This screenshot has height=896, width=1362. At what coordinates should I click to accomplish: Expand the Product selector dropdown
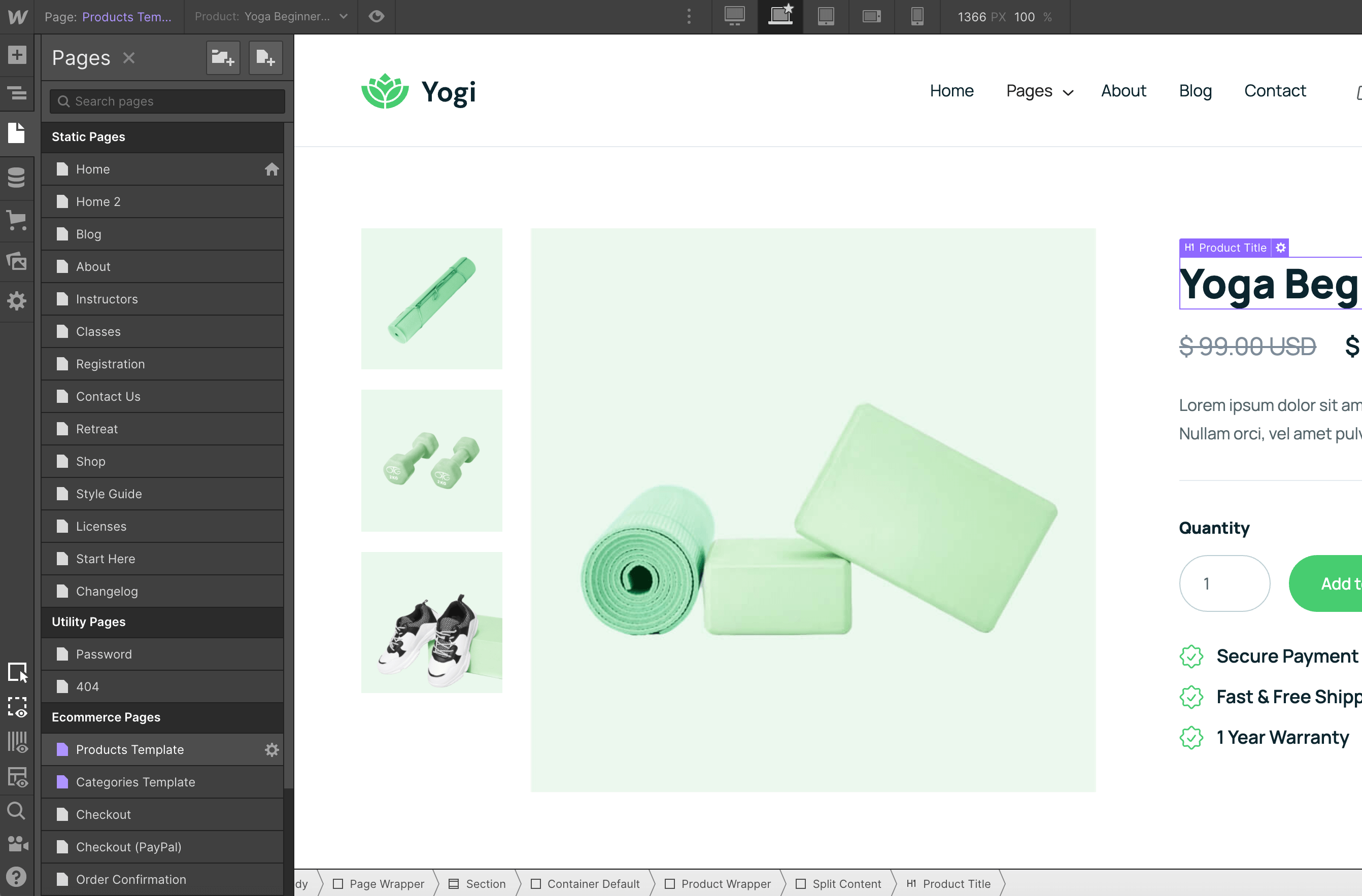(344, 17)
